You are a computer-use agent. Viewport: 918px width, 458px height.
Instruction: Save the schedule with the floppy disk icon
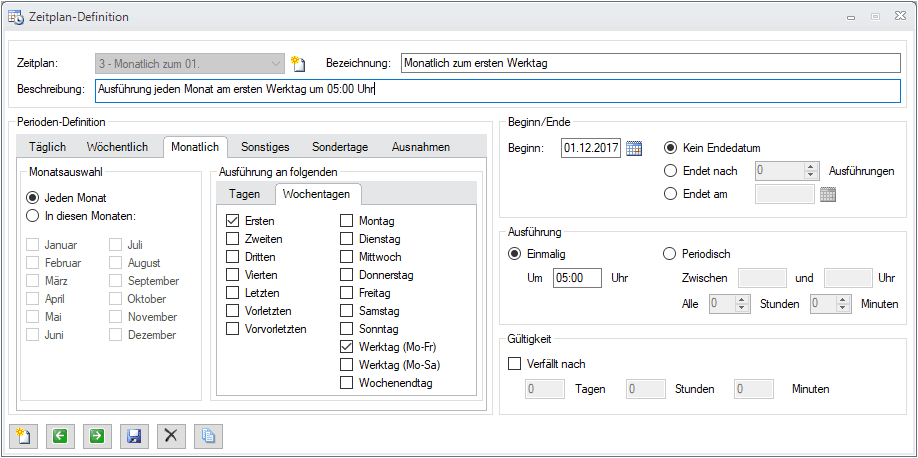tap(133, 435)
